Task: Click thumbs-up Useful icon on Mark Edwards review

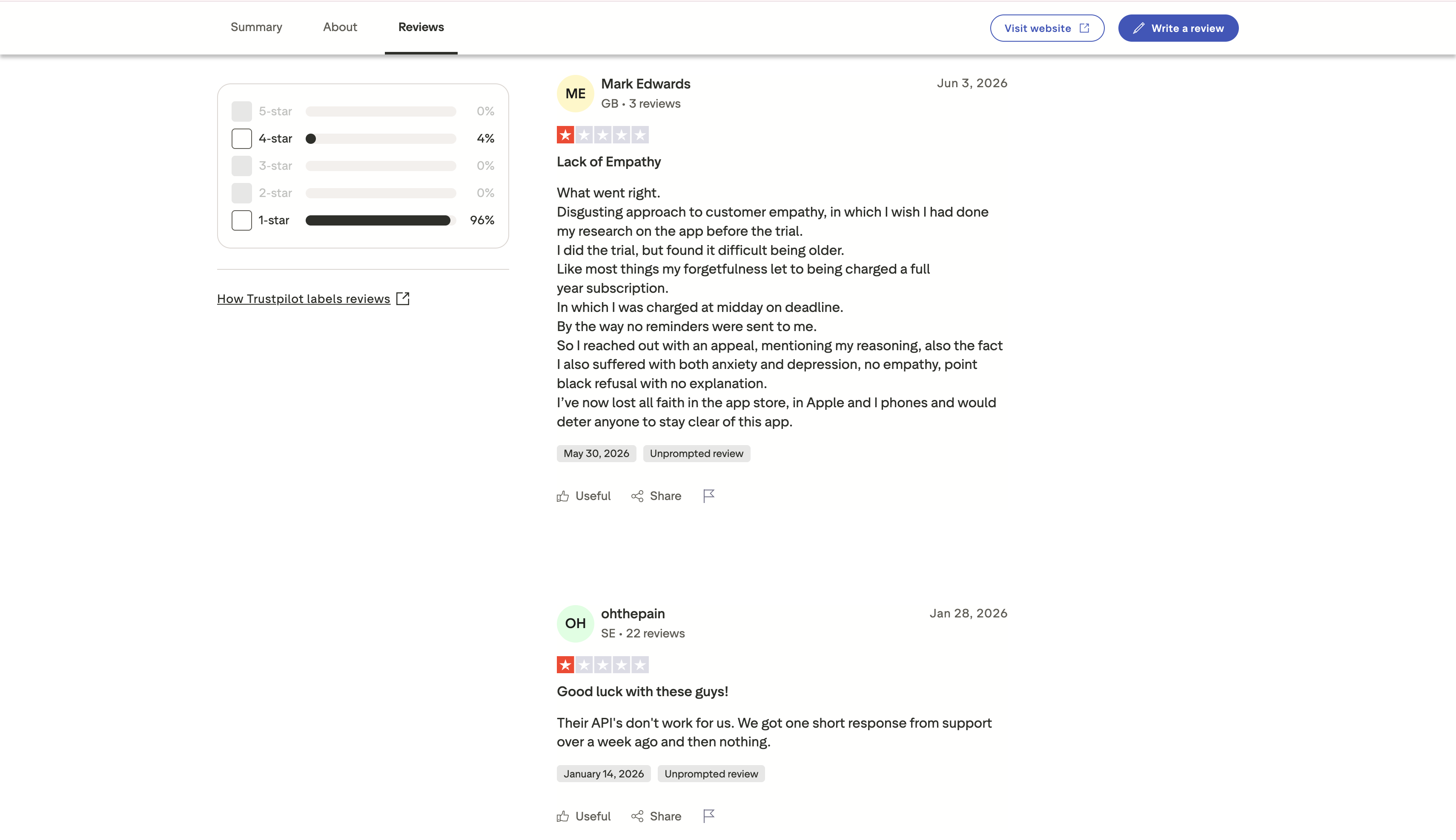Action: tap(563, 496)
